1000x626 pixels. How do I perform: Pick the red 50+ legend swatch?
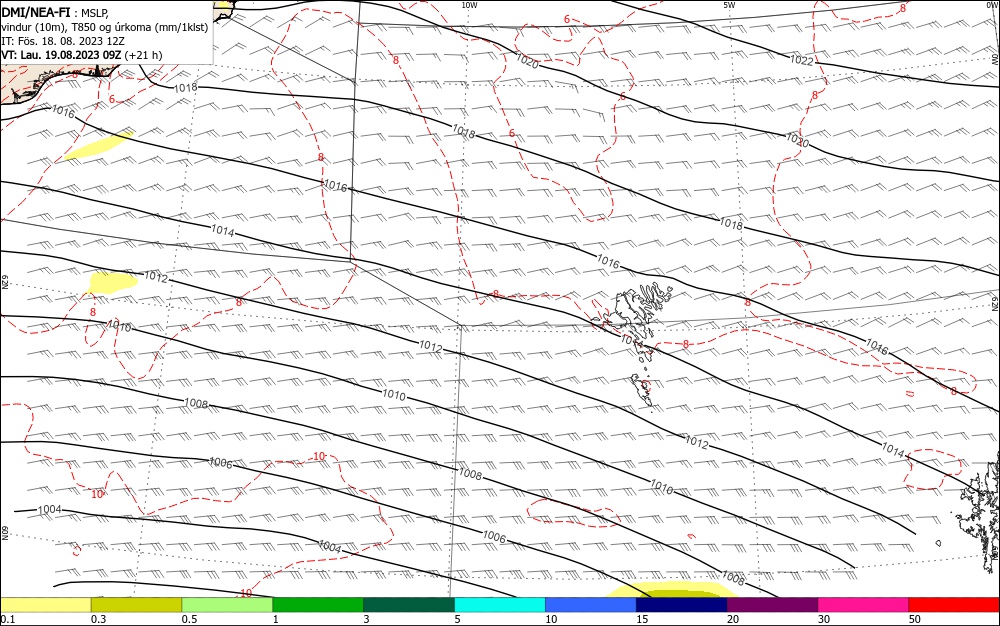point(954,604)
